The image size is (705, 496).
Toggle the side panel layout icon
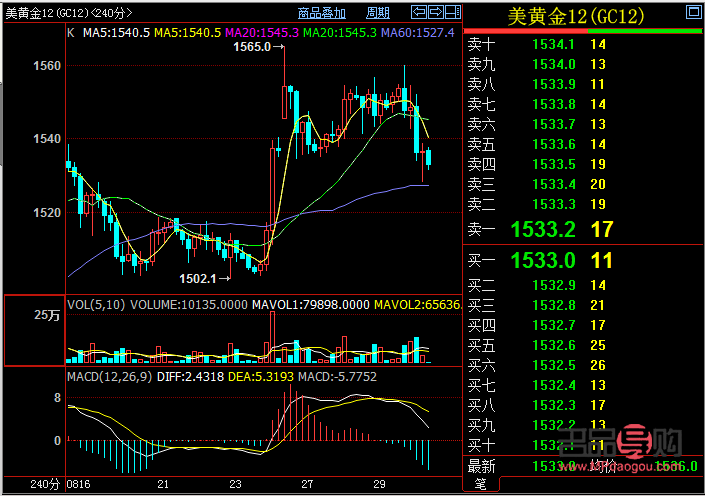click(452, 12)
